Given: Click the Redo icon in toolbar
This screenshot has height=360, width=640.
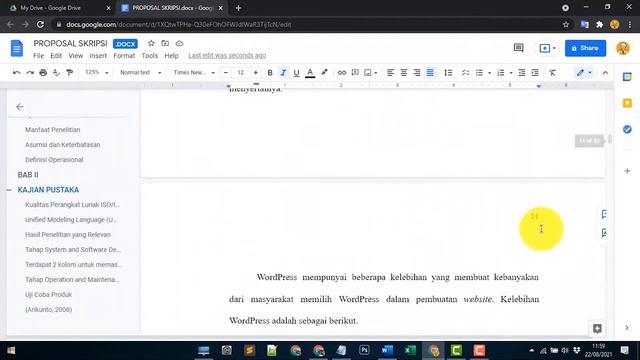Looking at the screenshot, I should [x=30, y=73].
